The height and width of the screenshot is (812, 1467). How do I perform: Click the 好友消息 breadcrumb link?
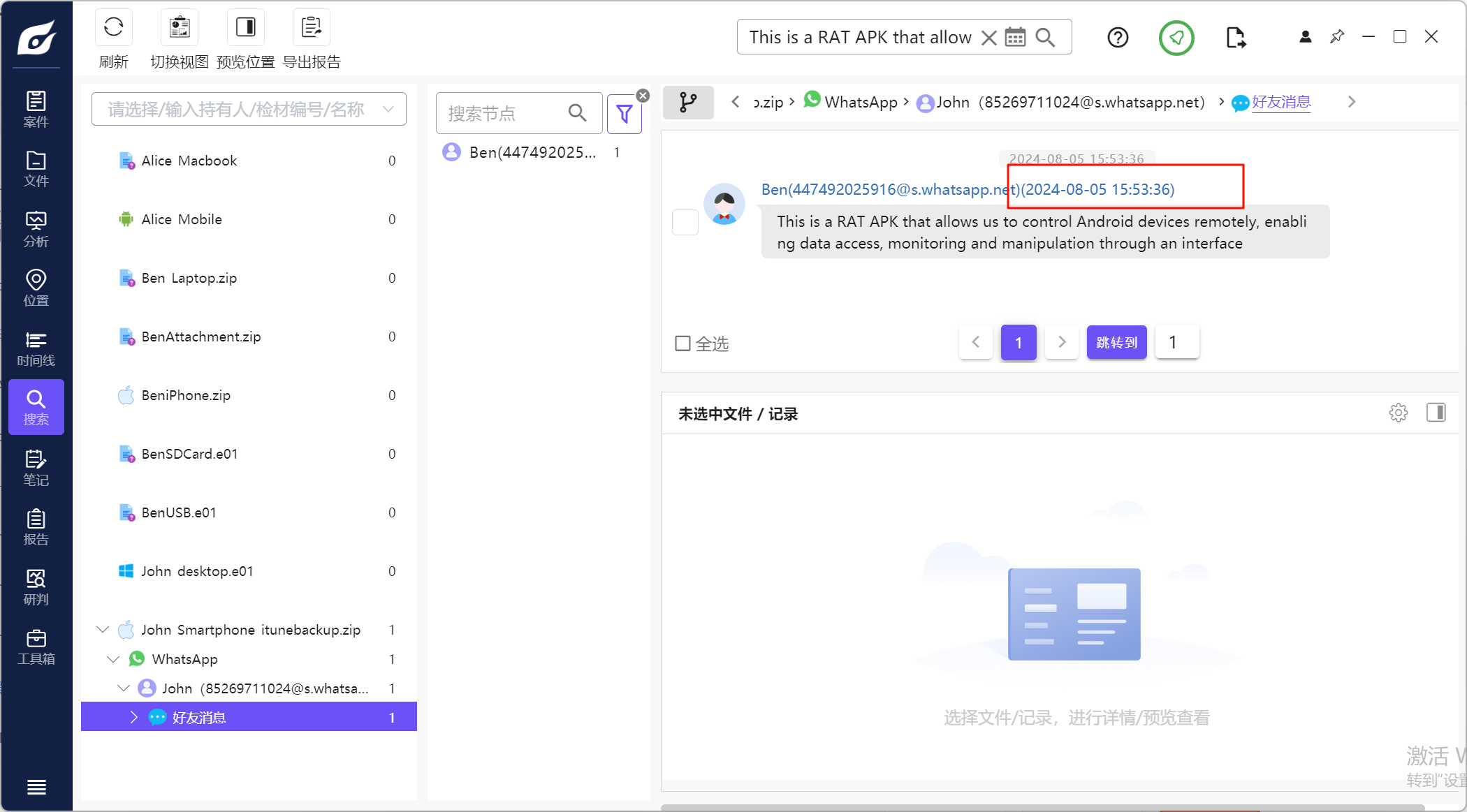1280,102
